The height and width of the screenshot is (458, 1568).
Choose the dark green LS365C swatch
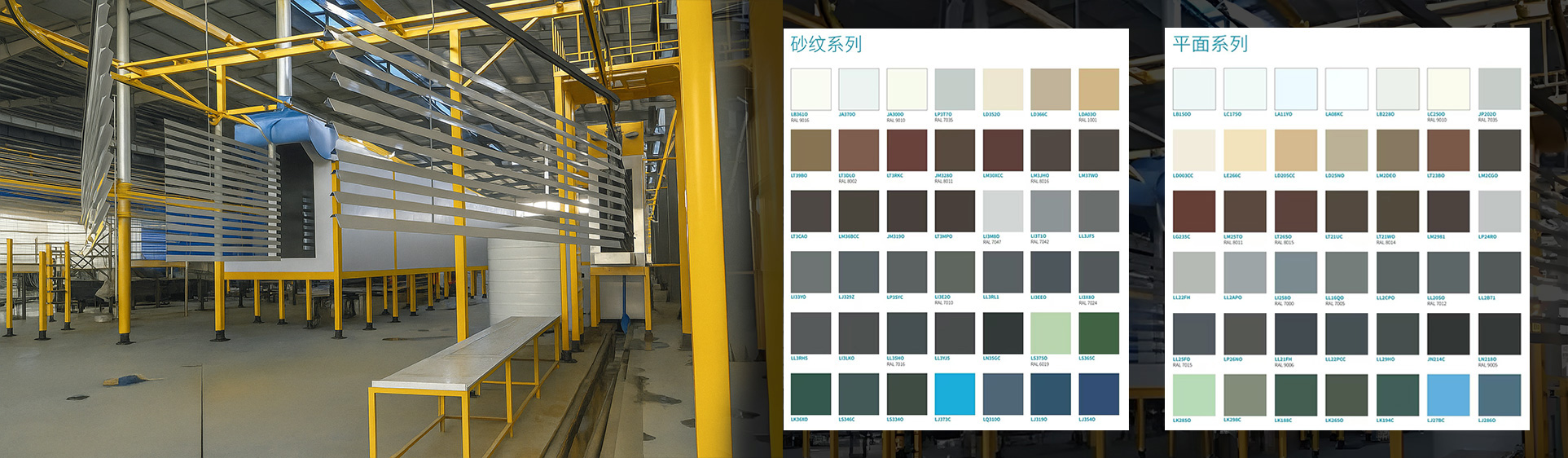tap(1099, 333)
